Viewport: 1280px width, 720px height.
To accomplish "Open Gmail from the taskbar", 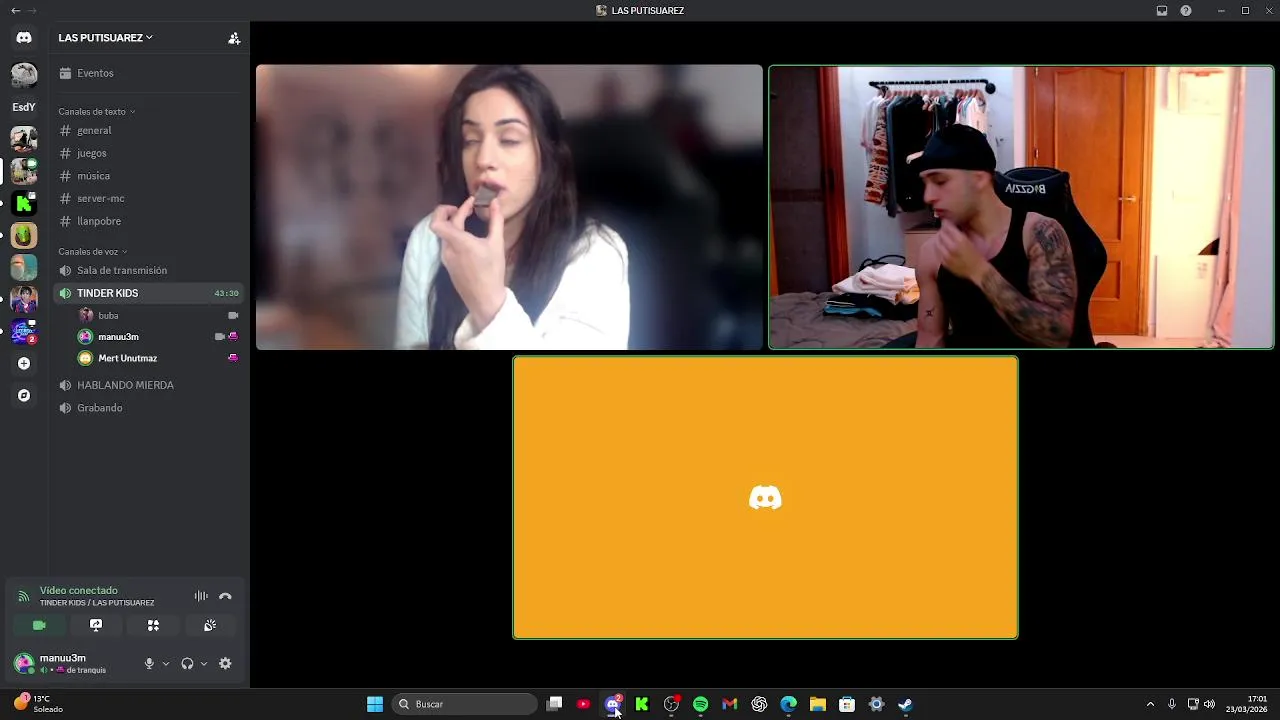I will click(730, 704).
